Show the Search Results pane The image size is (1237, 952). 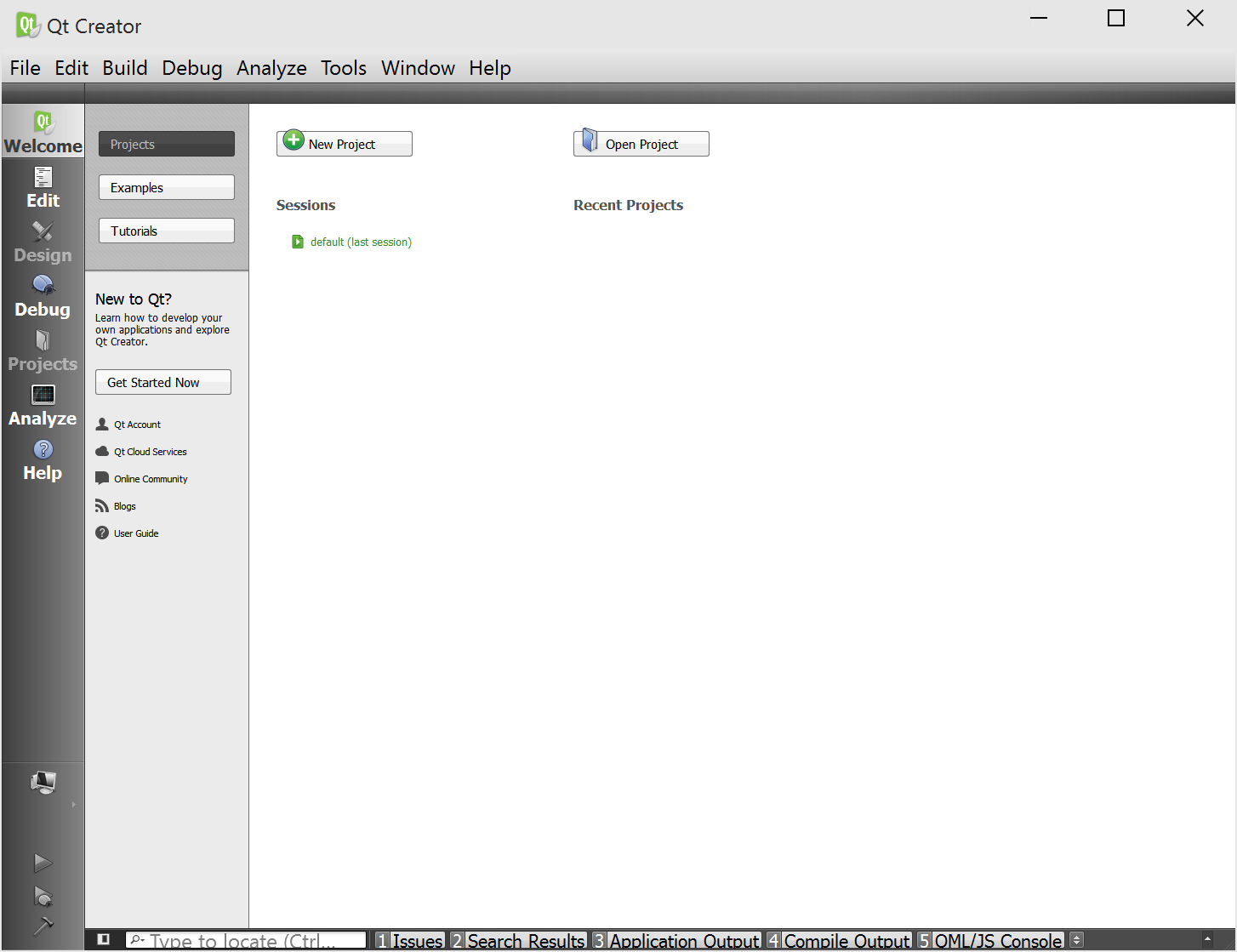pos(518,940)
